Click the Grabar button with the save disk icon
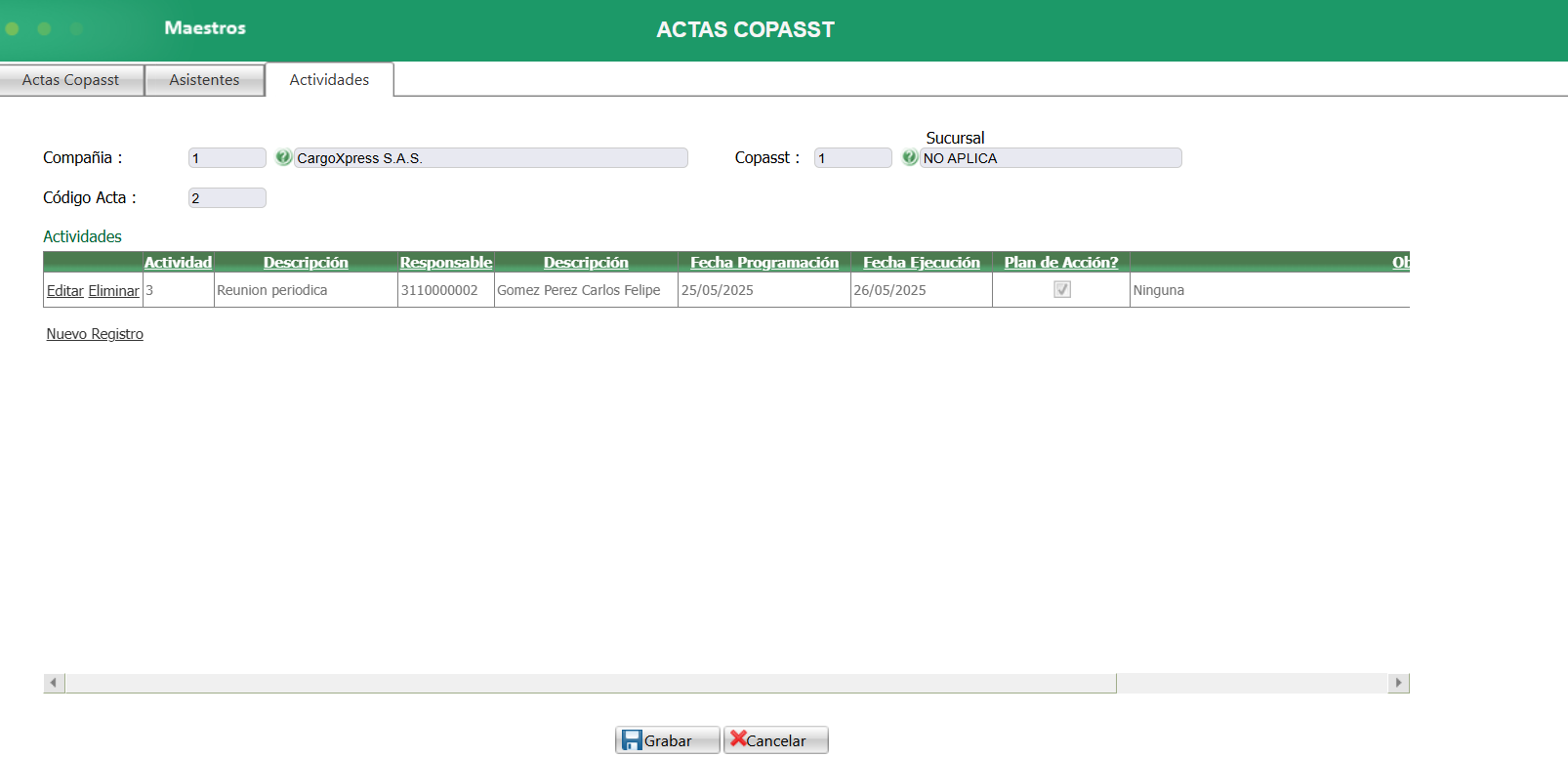The image size is (1568, 757). pos(668,740)
